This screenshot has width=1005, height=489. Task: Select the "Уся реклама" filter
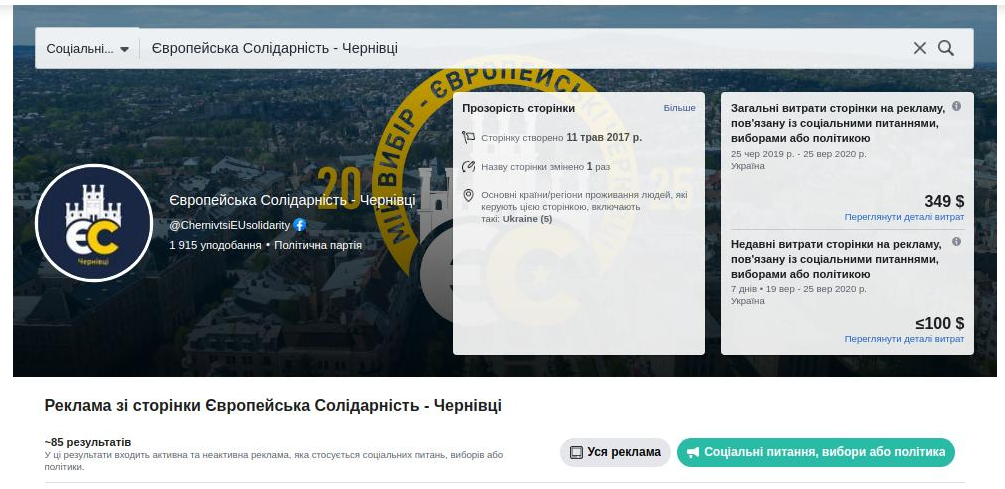(615, 452)
